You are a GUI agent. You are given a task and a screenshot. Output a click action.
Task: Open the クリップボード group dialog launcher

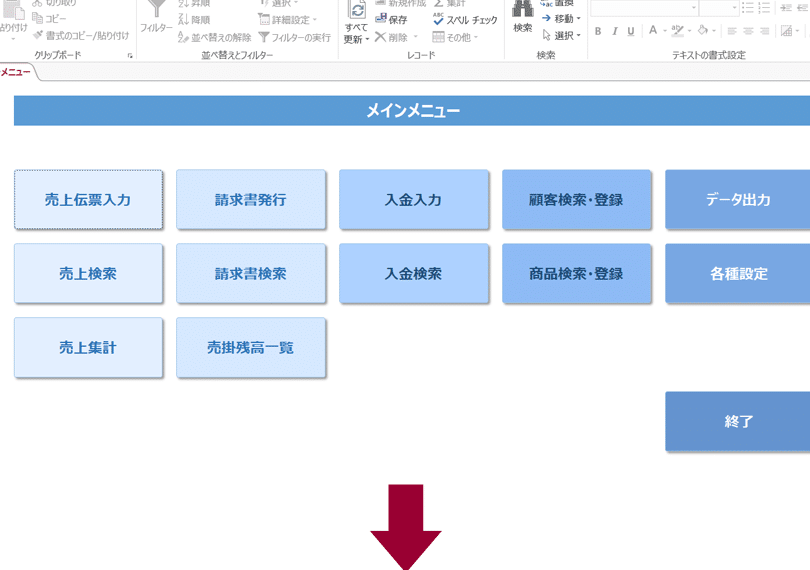[x=130, y=56]
